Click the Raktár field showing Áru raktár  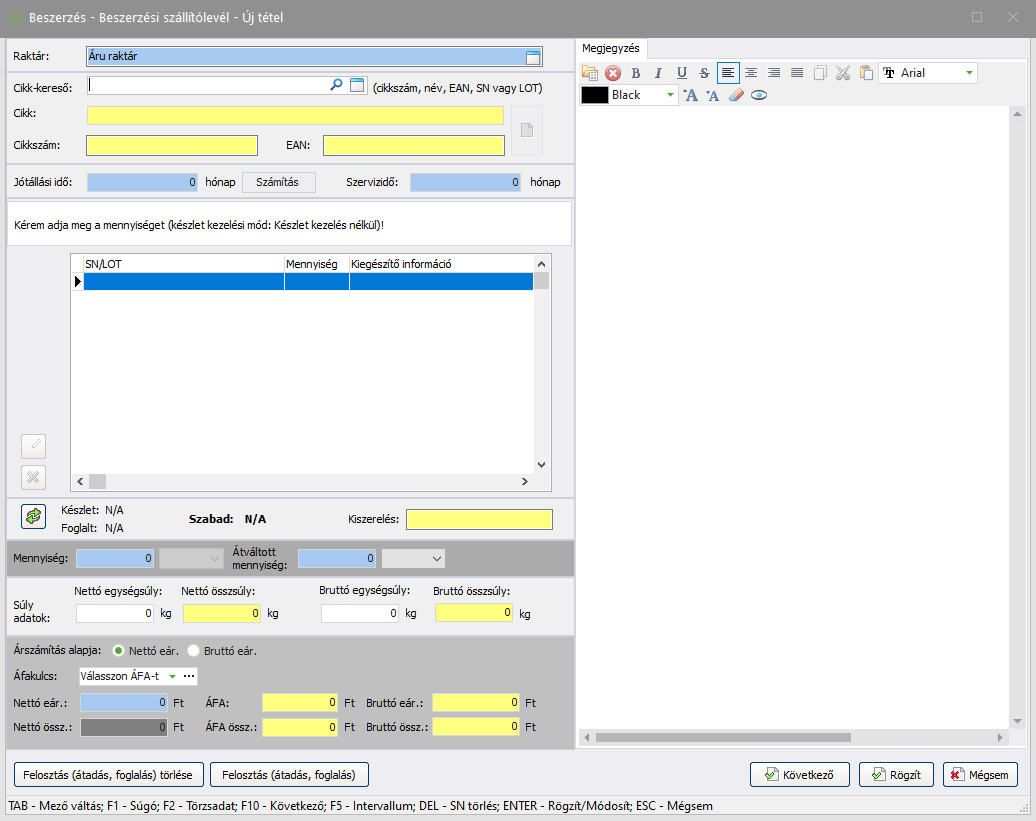[x=314, y=57]
